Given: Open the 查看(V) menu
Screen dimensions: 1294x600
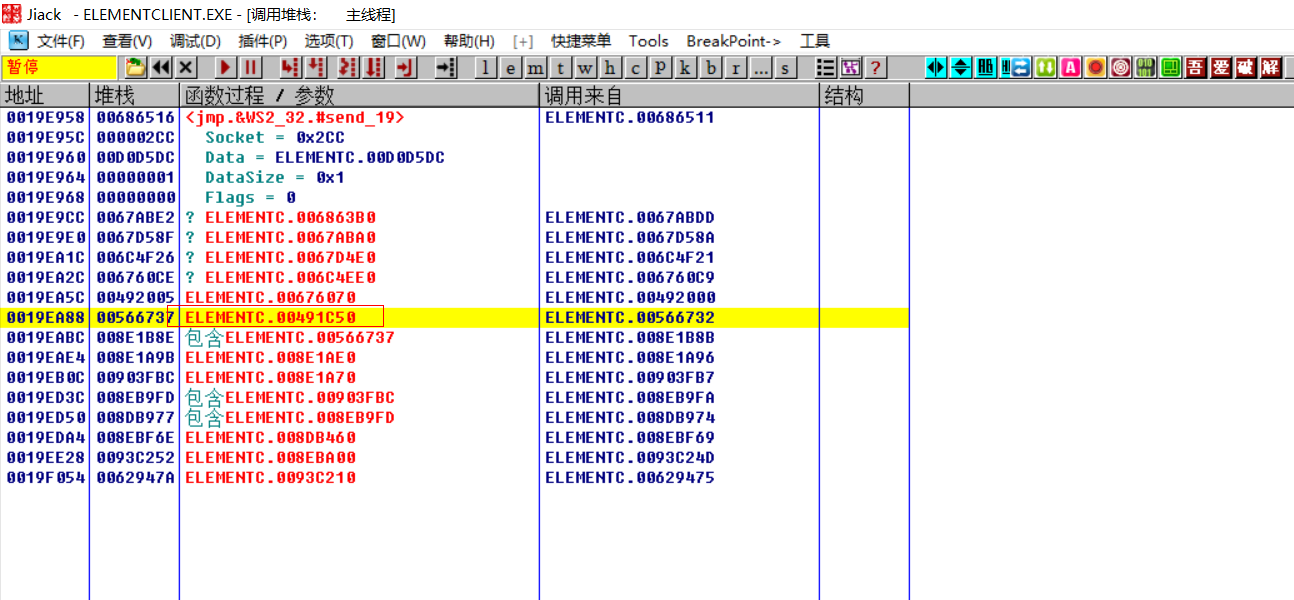Looking at the screenshot, I should click(x=127, y=41).
